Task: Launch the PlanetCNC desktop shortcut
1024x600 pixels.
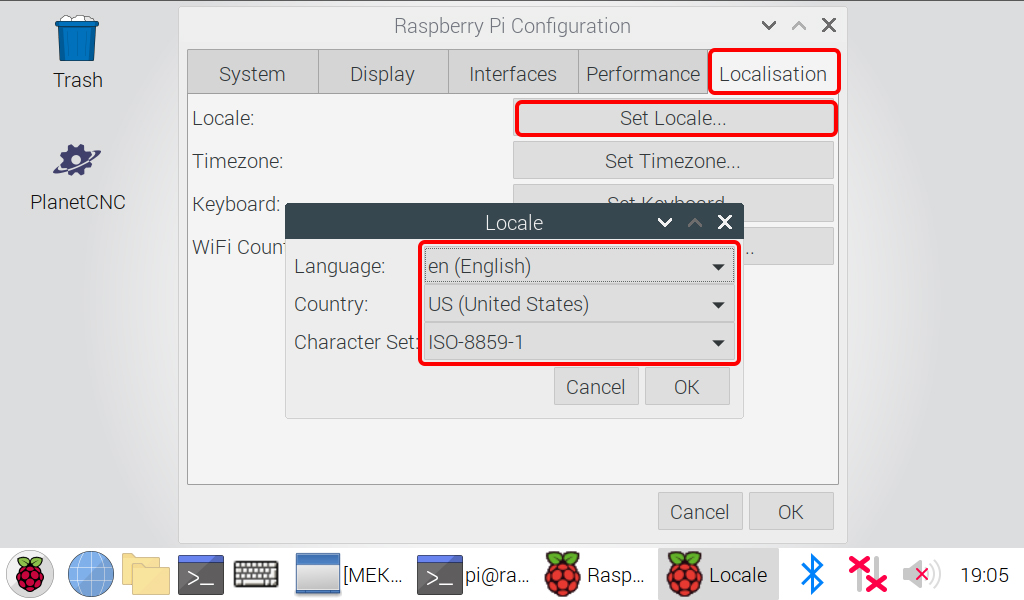Action: click(x=77, y=177)
